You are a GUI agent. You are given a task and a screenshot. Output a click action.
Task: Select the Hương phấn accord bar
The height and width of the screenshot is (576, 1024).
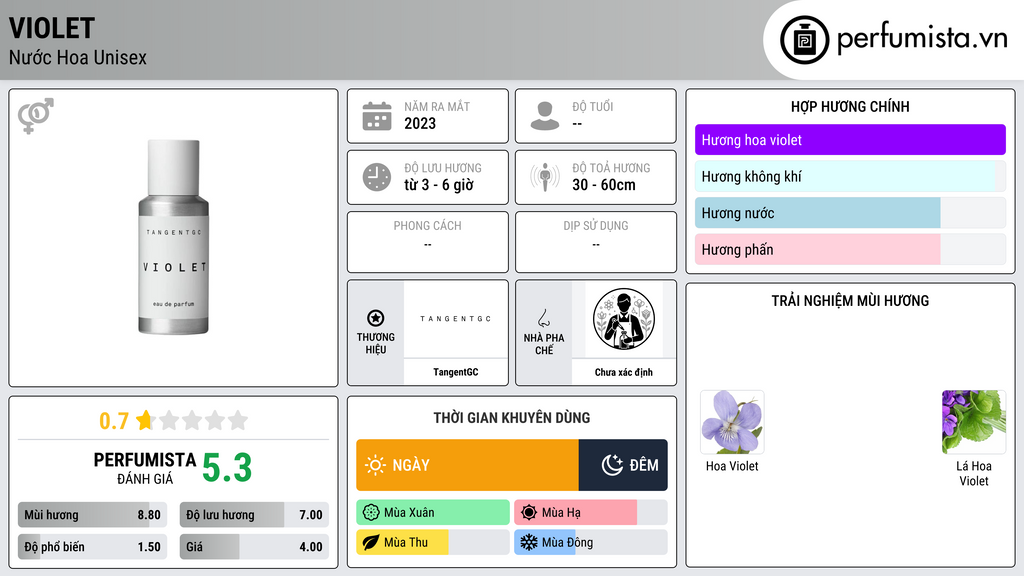coord(850,249)
